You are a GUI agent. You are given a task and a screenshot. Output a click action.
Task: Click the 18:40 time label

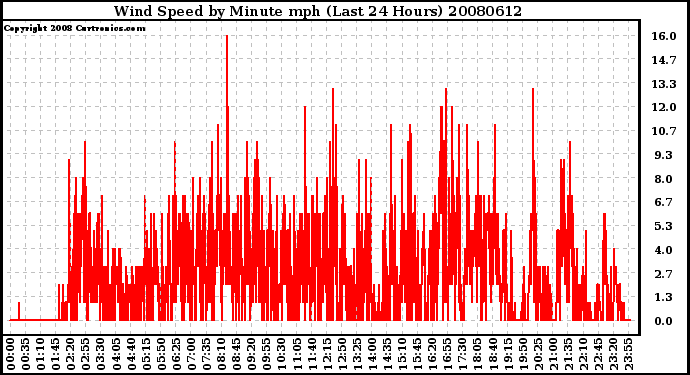click(x=492, y=355)
